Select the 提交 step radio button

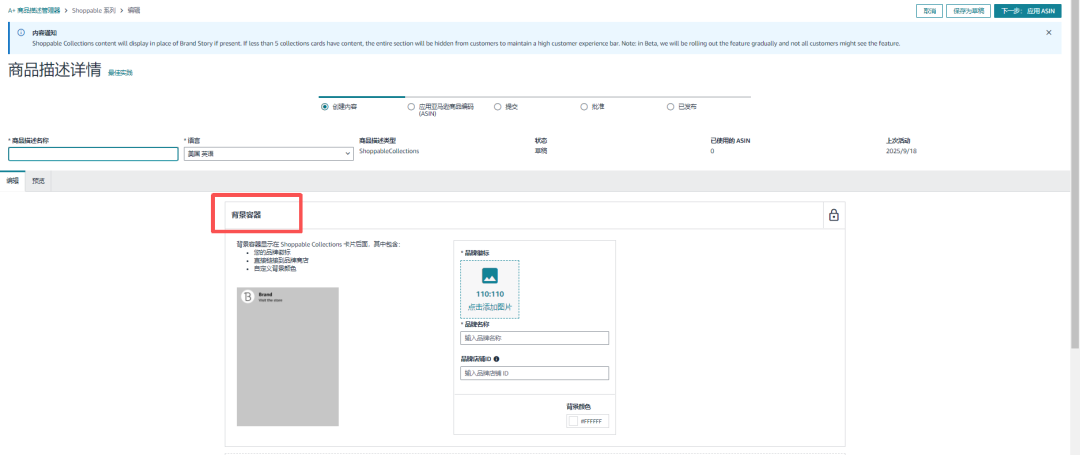point(498,105)
